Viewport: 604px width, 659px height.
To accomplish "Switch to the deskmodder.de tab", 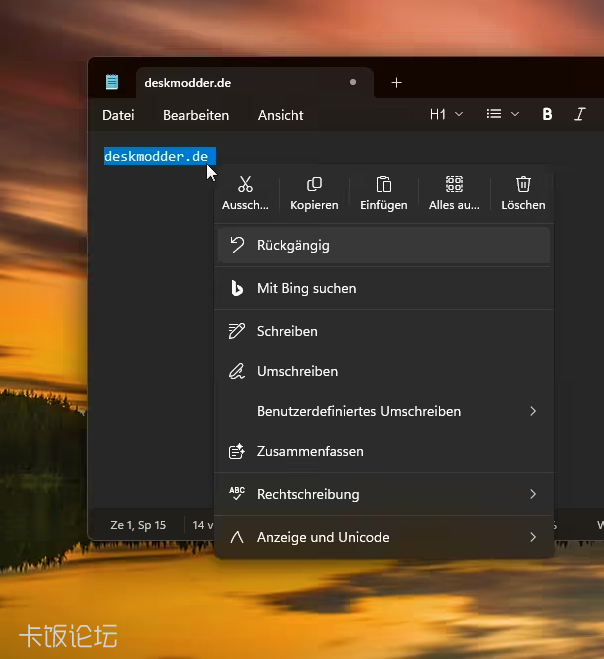I will (255, 83).
